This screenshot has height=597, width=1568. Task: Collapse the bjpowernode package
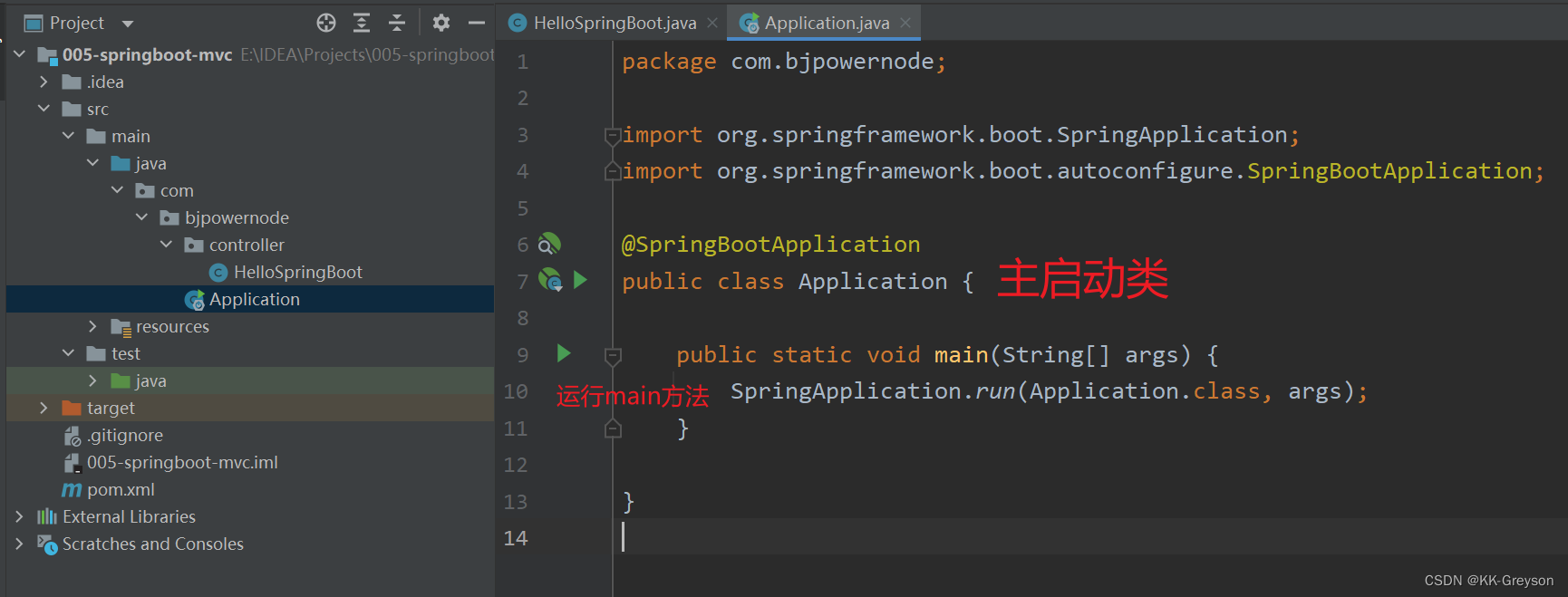[141, 217]
